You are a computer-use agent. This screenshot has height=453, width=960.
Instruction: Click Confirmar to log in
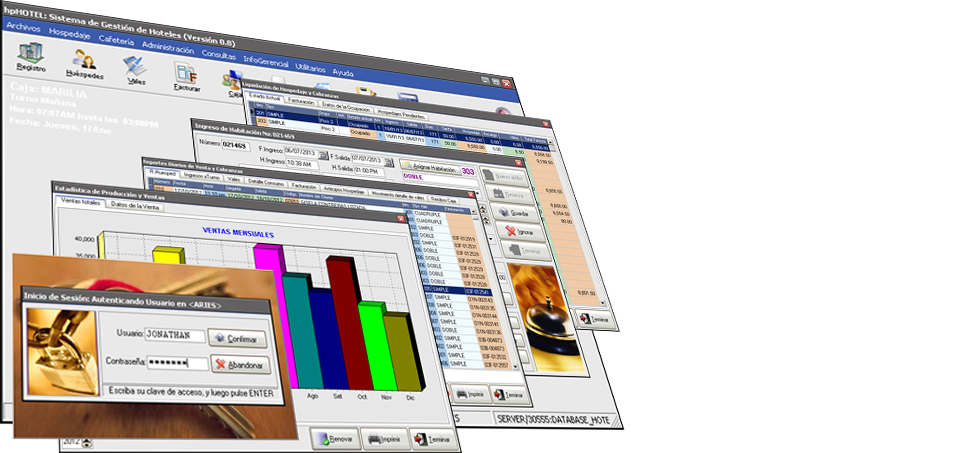238,338
